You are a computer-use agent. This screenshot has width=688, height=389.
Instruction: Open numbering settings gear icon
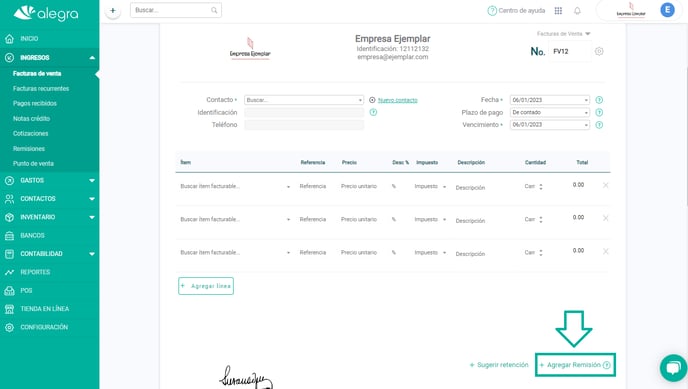tap(599, 51)
